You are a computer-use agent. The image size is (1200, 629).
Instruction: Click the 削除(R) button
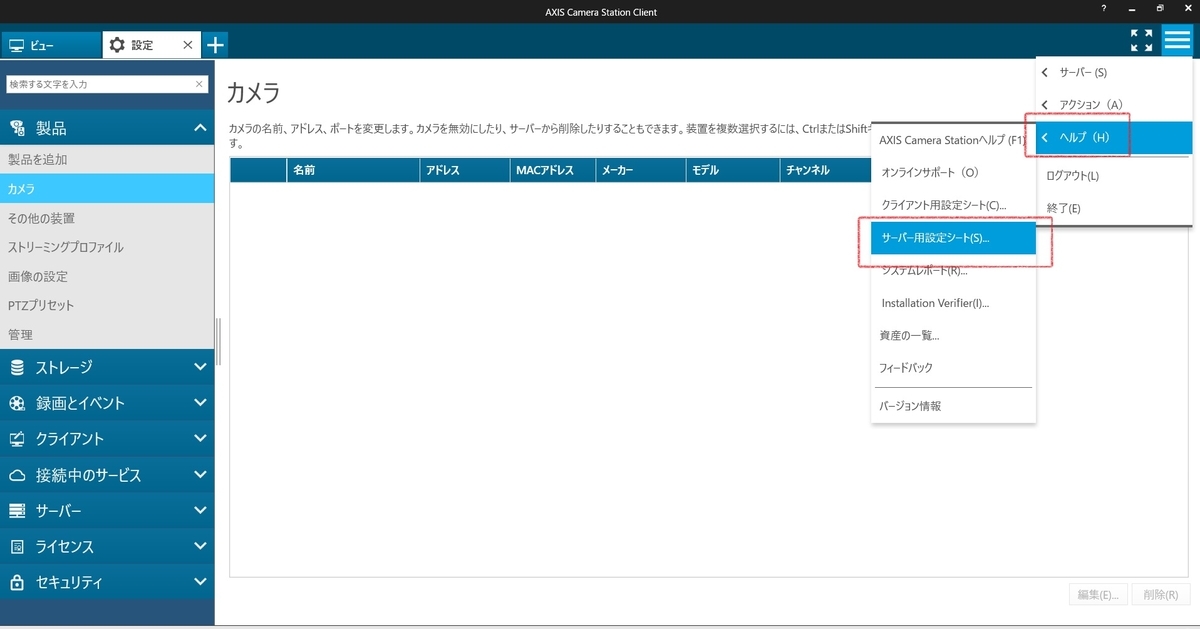pyautogui.click(x=1161, y=594)
